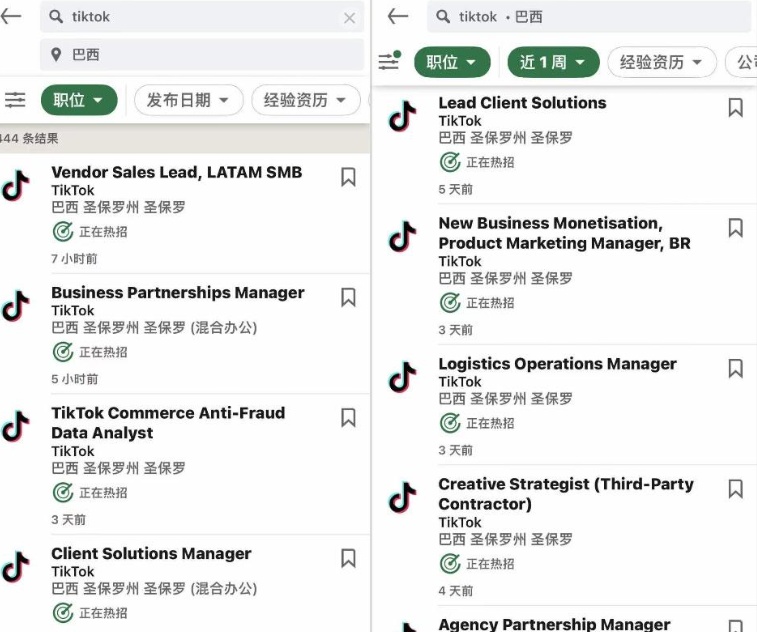Open all filters icon with green dot
The image size is (757, 632).
point(389,61)
